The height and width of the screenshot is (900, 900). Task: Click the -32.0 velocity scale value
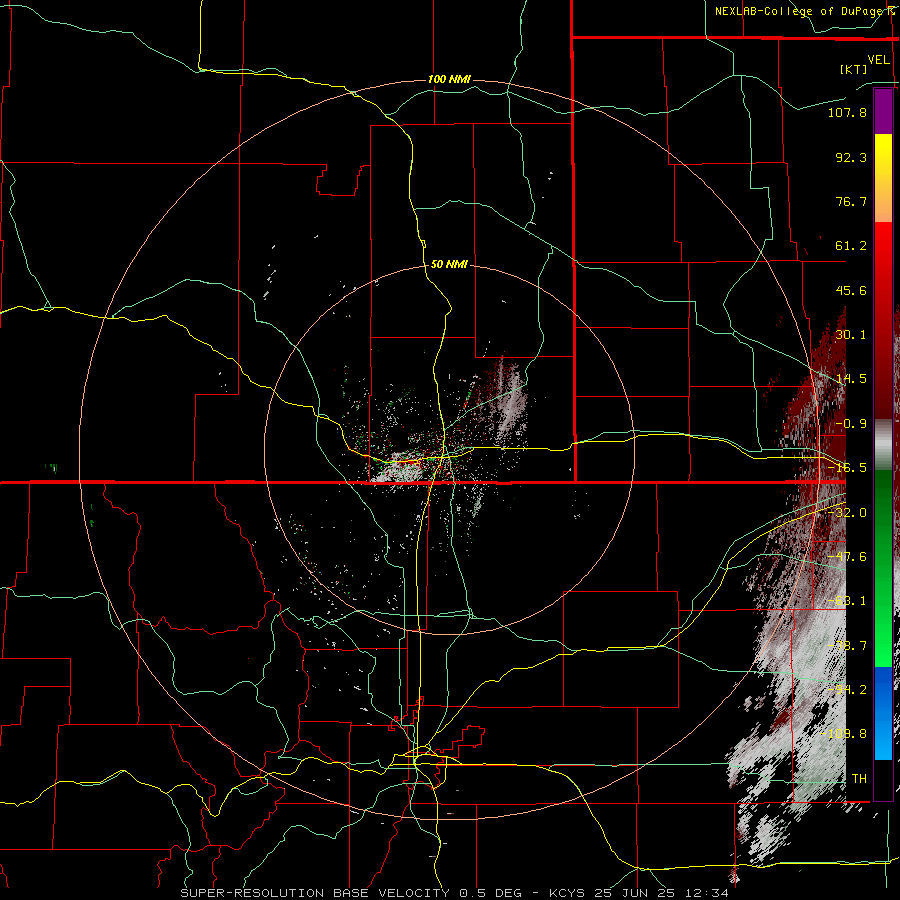click(847, 513)
